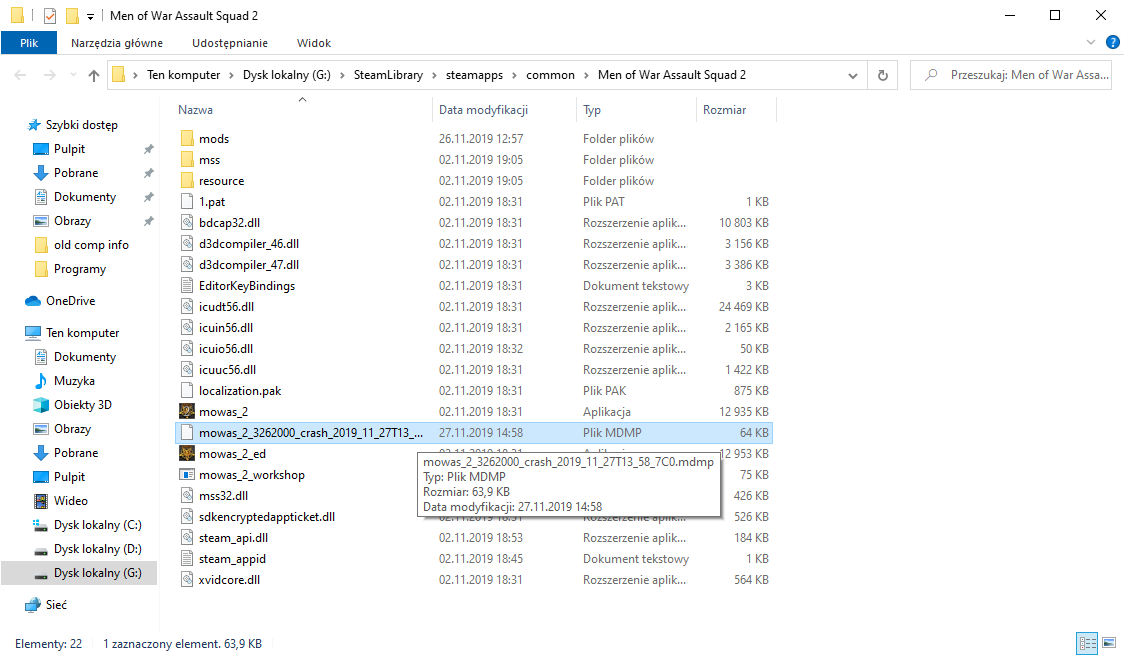1125x656 pixels.
Task: Open Obiekty 3D in navigation pane
Action: coord(83,405)
